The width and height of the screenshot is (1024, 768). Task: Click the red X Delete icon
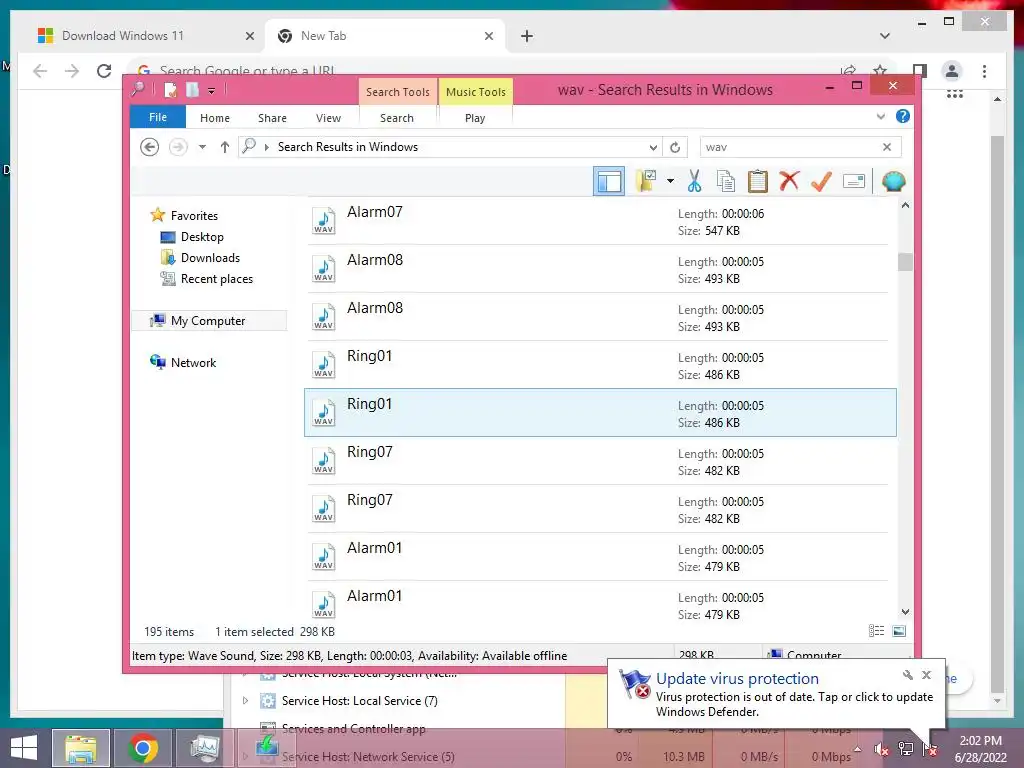pos(789,181)
